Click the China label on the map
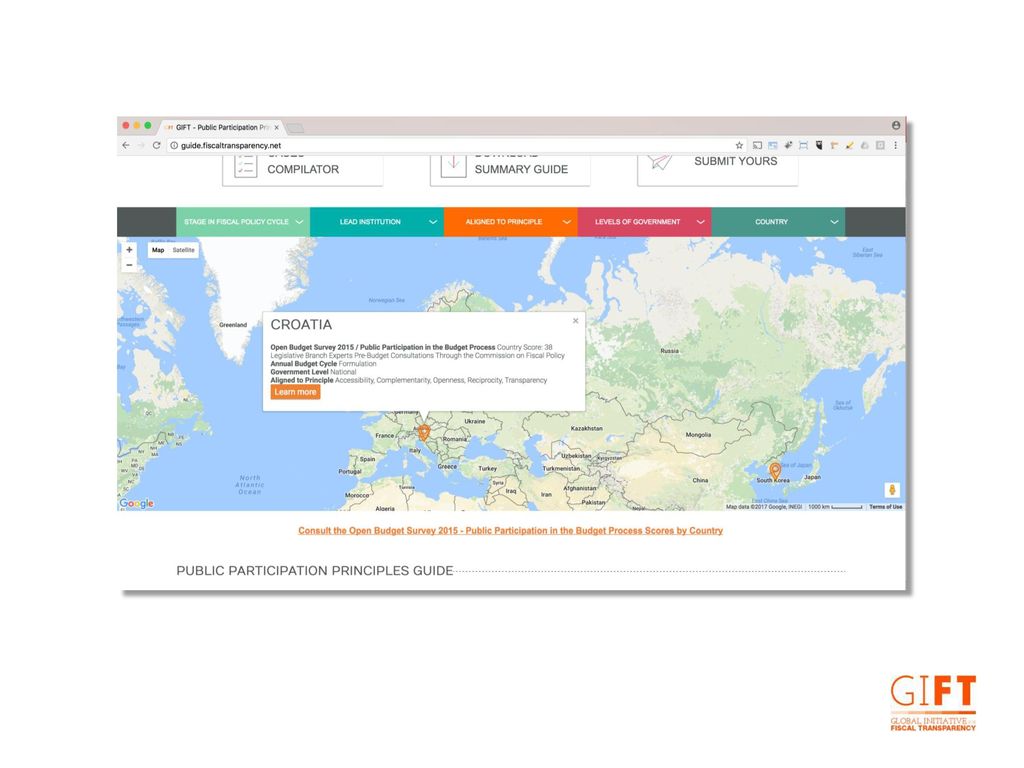The image size is (1024, 768). tap(700, 480)
